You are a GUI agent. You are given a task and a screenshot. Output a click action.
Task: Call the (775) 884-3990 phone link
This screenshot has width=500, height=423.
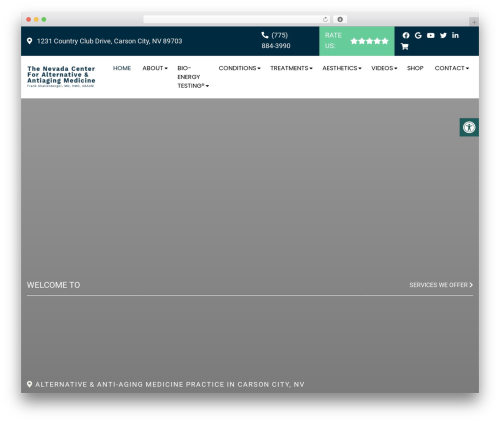(x=276, y=40)
